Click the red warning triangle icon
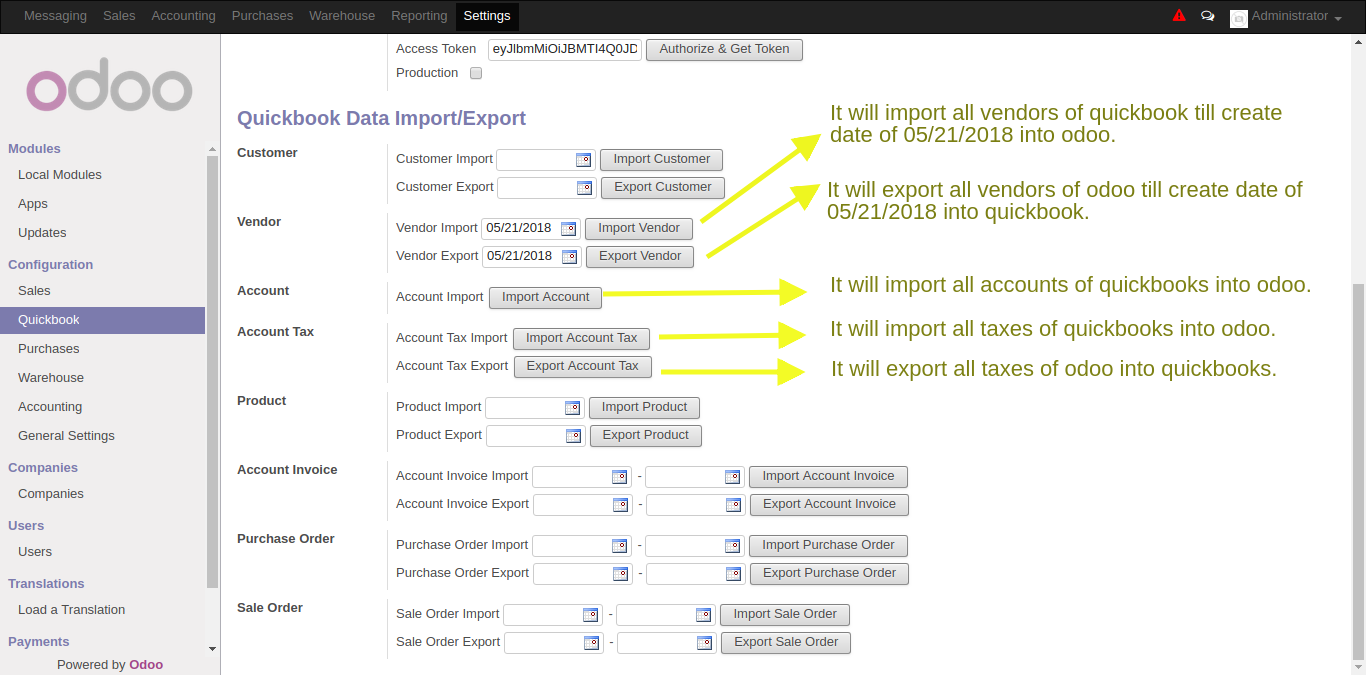Viewport: 1366px width, 675px height. tap(1179, 16)
